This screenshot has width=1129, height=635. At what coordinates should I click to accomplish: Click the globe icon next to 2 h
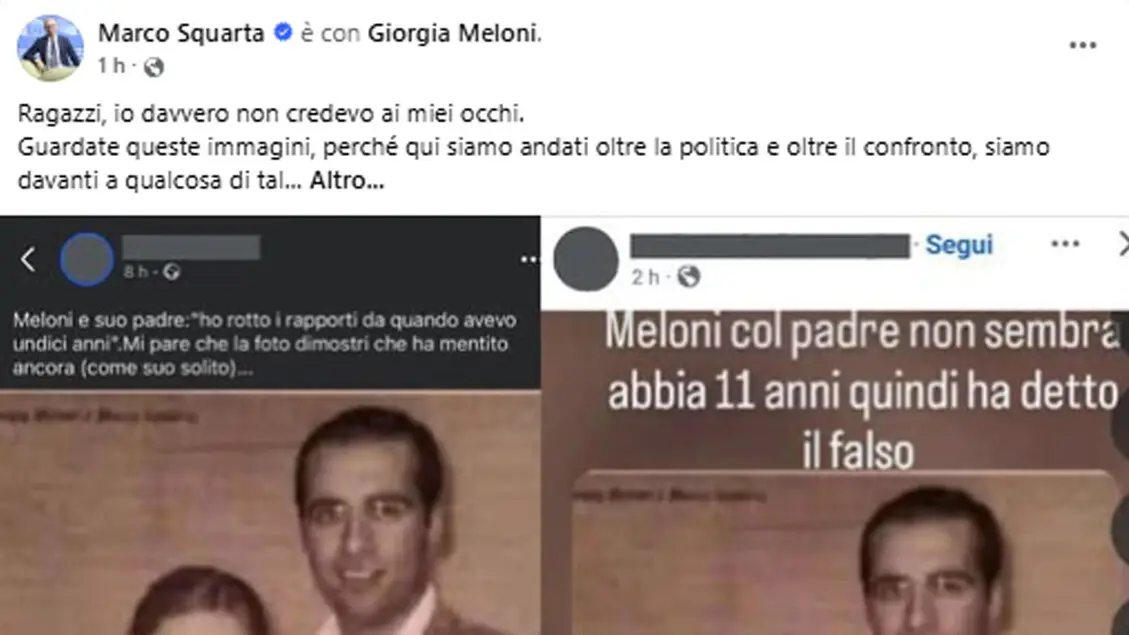(x=688, y=276)
